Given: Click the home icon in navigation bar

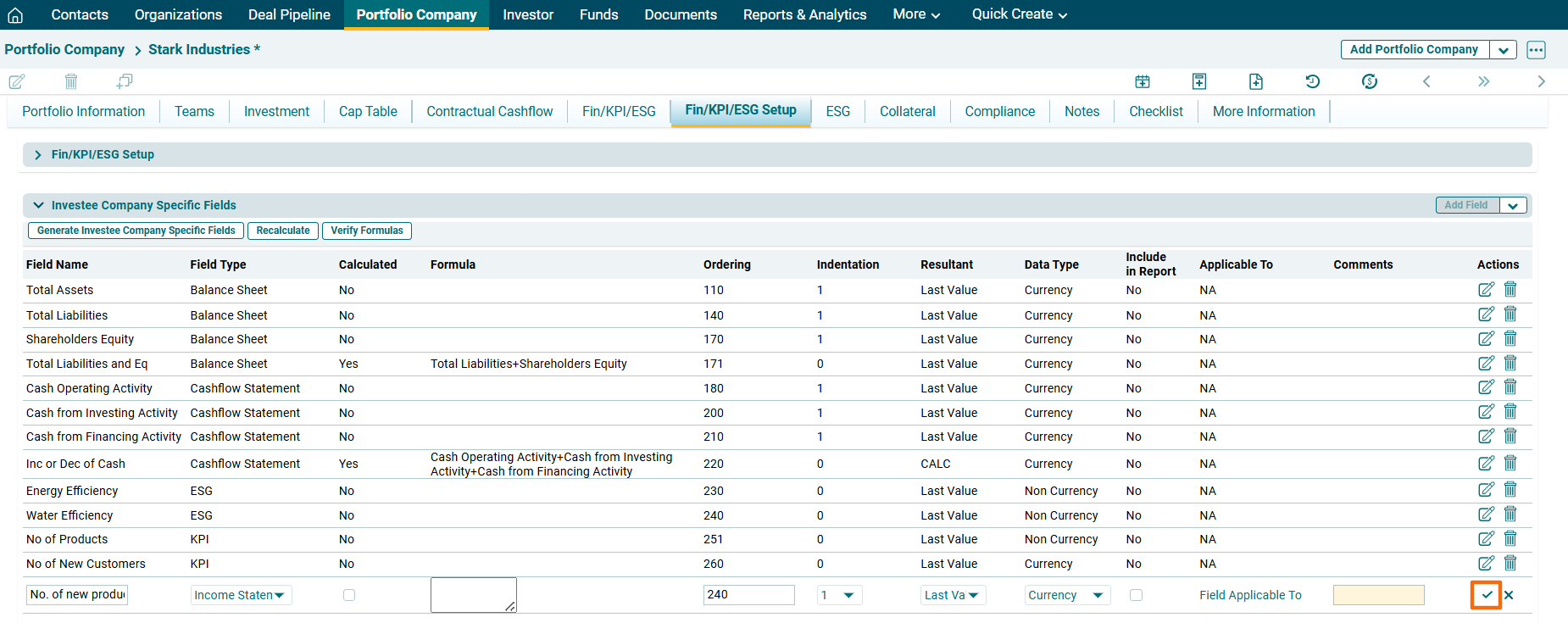Looking at the screenshot, I should [x=15, y=14].
